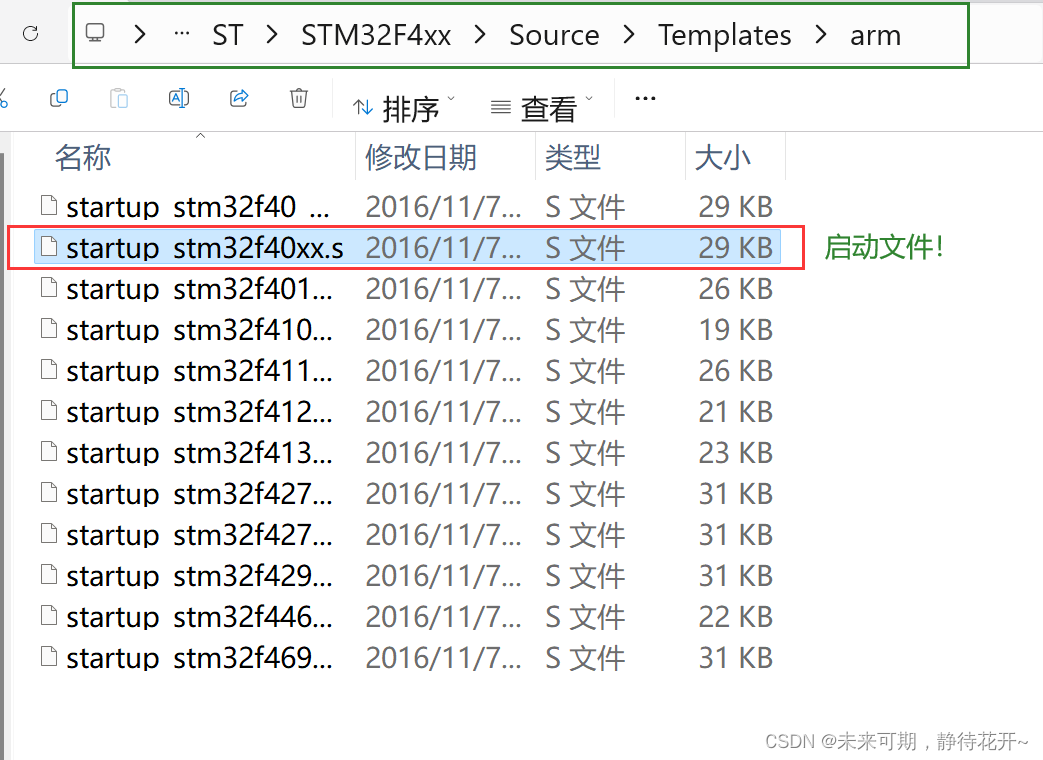Click 22 KB size of stm32f446 file

(x=736, y=618)
